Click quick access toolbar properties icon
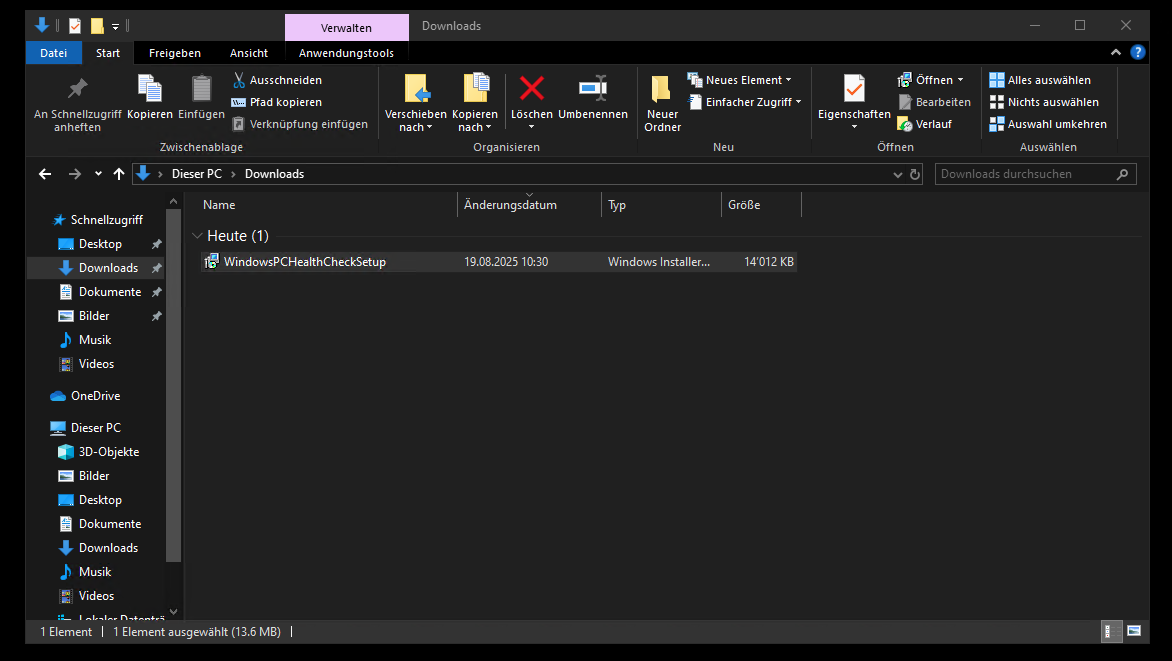The height and width of the screenshot is (661, 1172). [75, 26]
